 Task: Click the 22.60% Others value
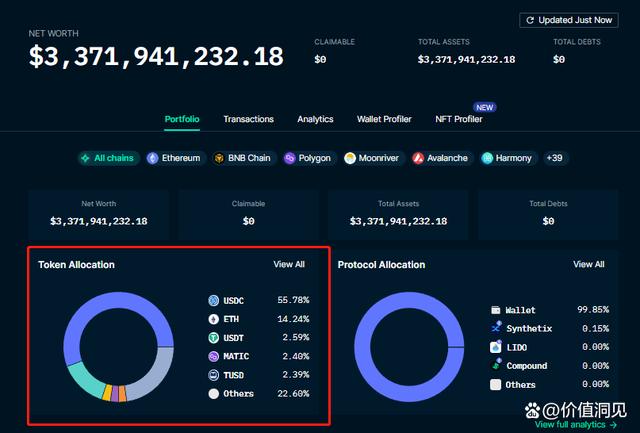point(293,393)
